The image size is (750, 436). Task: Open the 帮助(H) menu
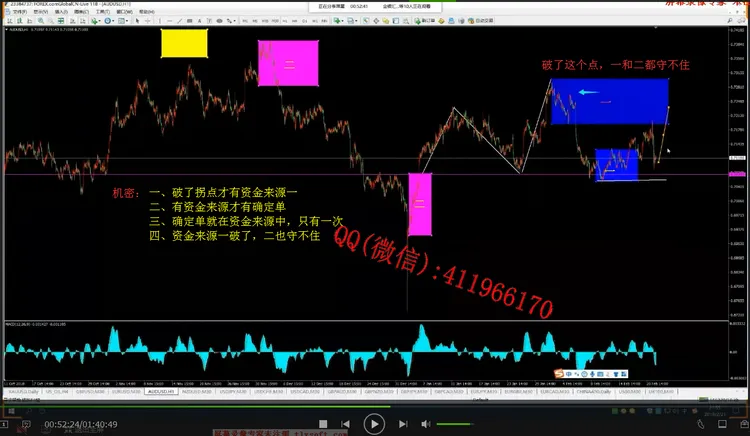tap(147, 12)
